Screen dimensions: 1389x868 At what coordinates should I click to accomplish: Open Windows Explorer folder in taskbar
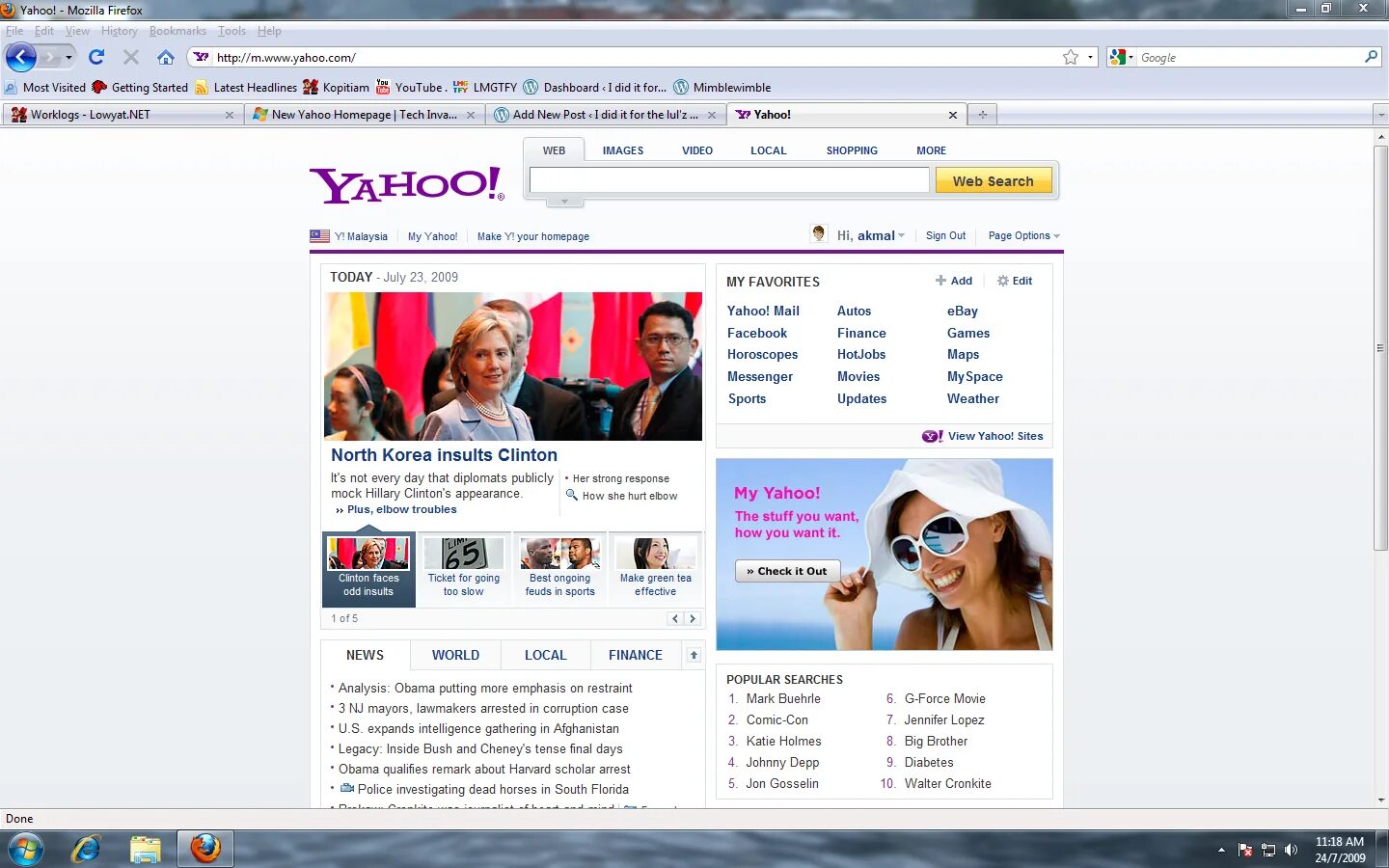click(x=146, y=850)
